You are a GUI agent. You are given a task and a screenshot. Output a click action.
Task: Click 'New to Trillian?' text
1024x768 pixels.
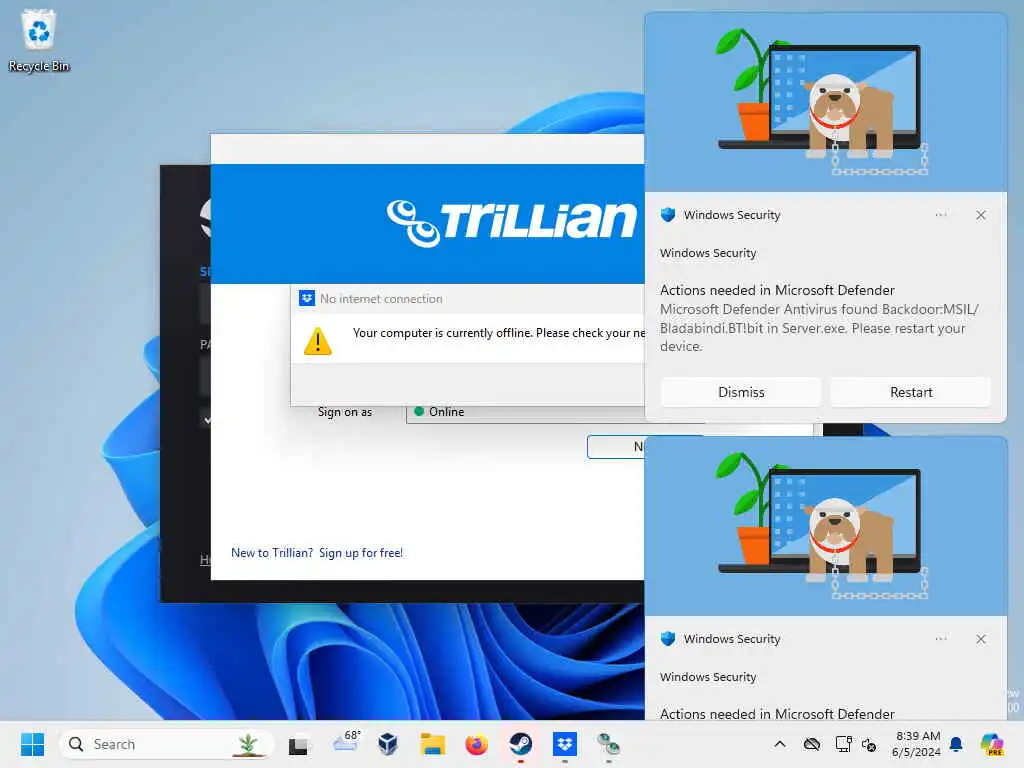[x=272, y=552]
